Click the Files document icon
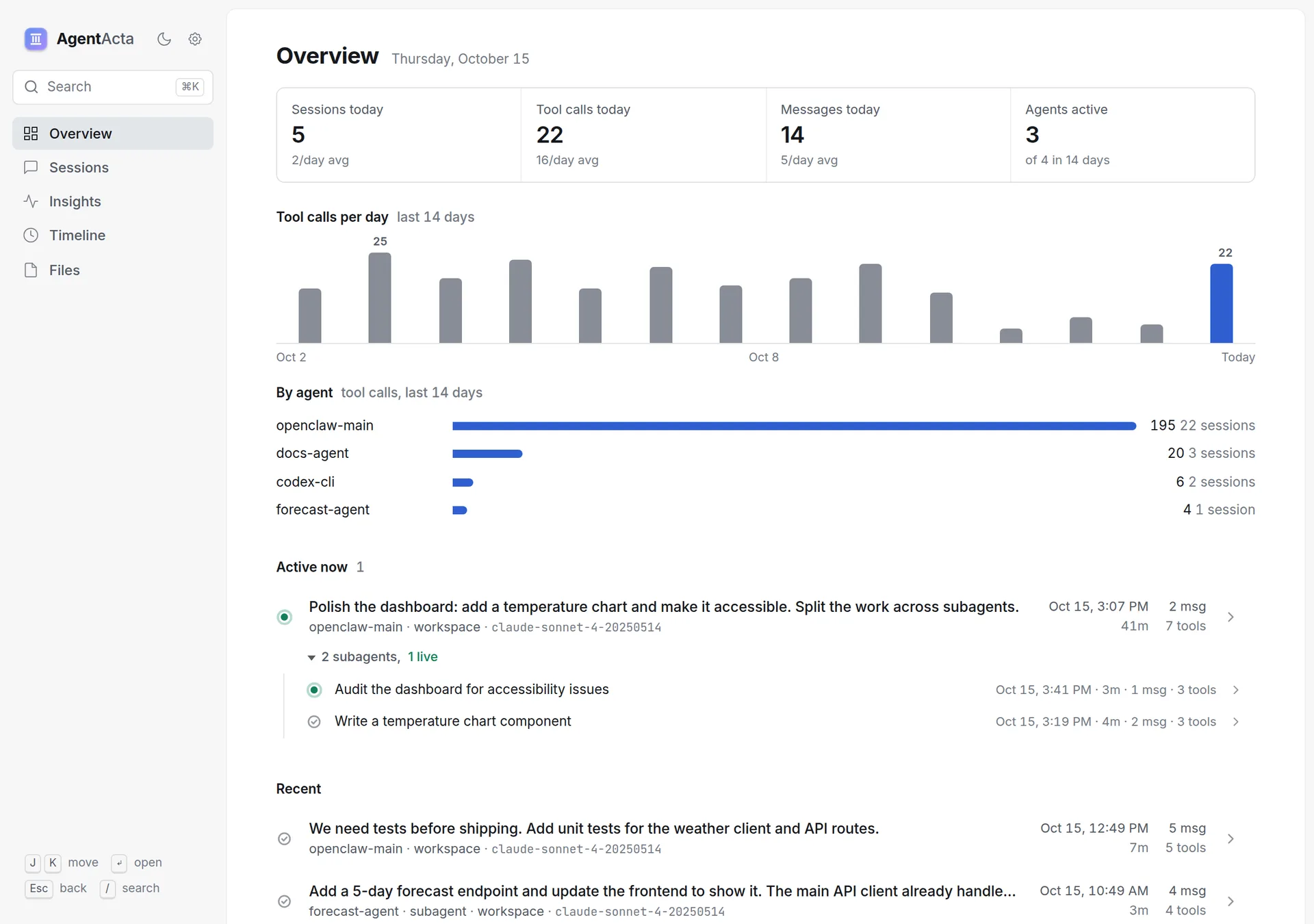 31,270
